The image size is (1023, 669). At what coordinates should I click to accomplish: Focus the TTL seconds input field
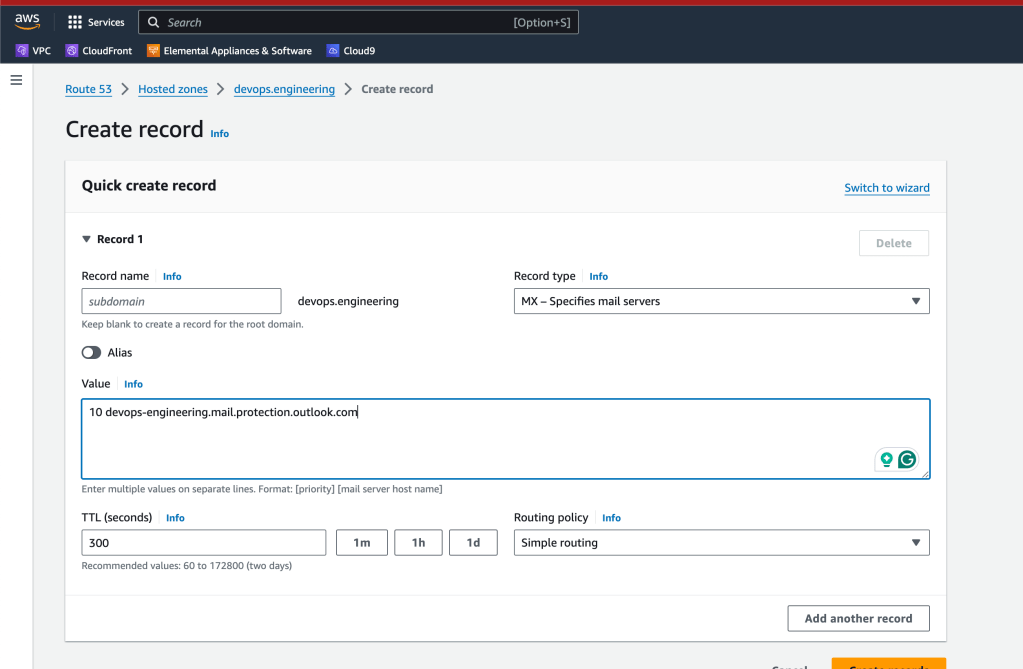tap(204, 542)
